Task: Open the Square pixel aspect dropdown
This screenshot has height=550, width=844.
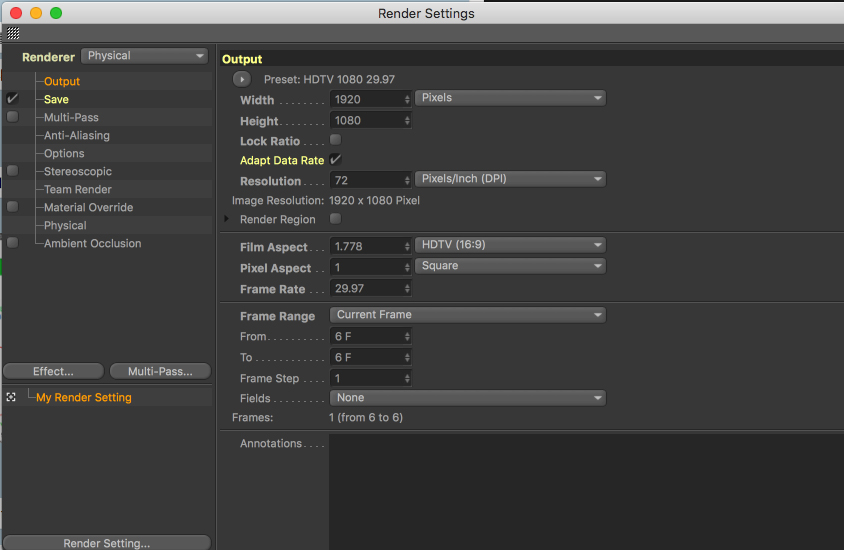Action: [x=510, y=266]
